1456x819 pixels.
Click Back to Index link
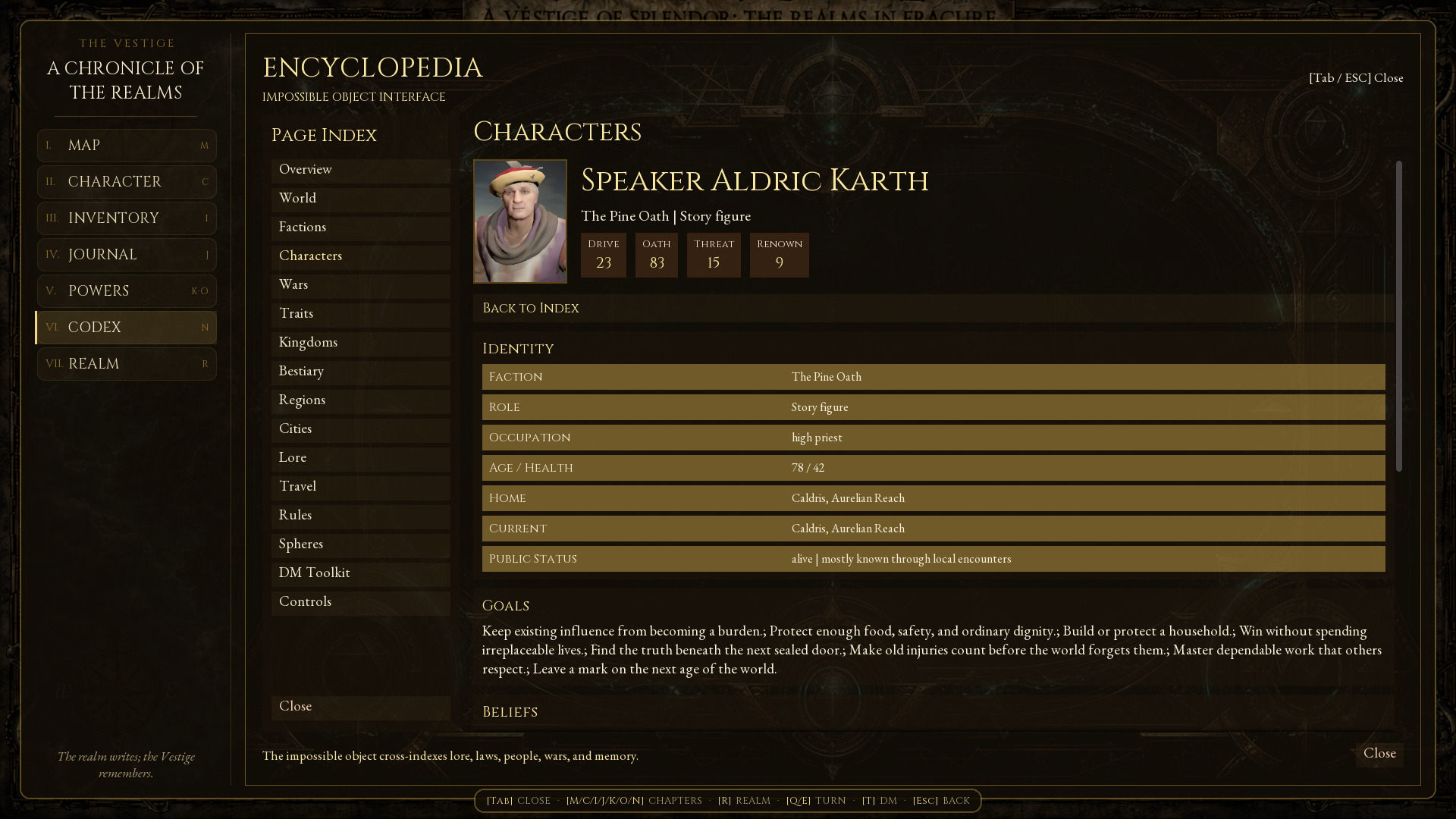[x=934, y=309]
